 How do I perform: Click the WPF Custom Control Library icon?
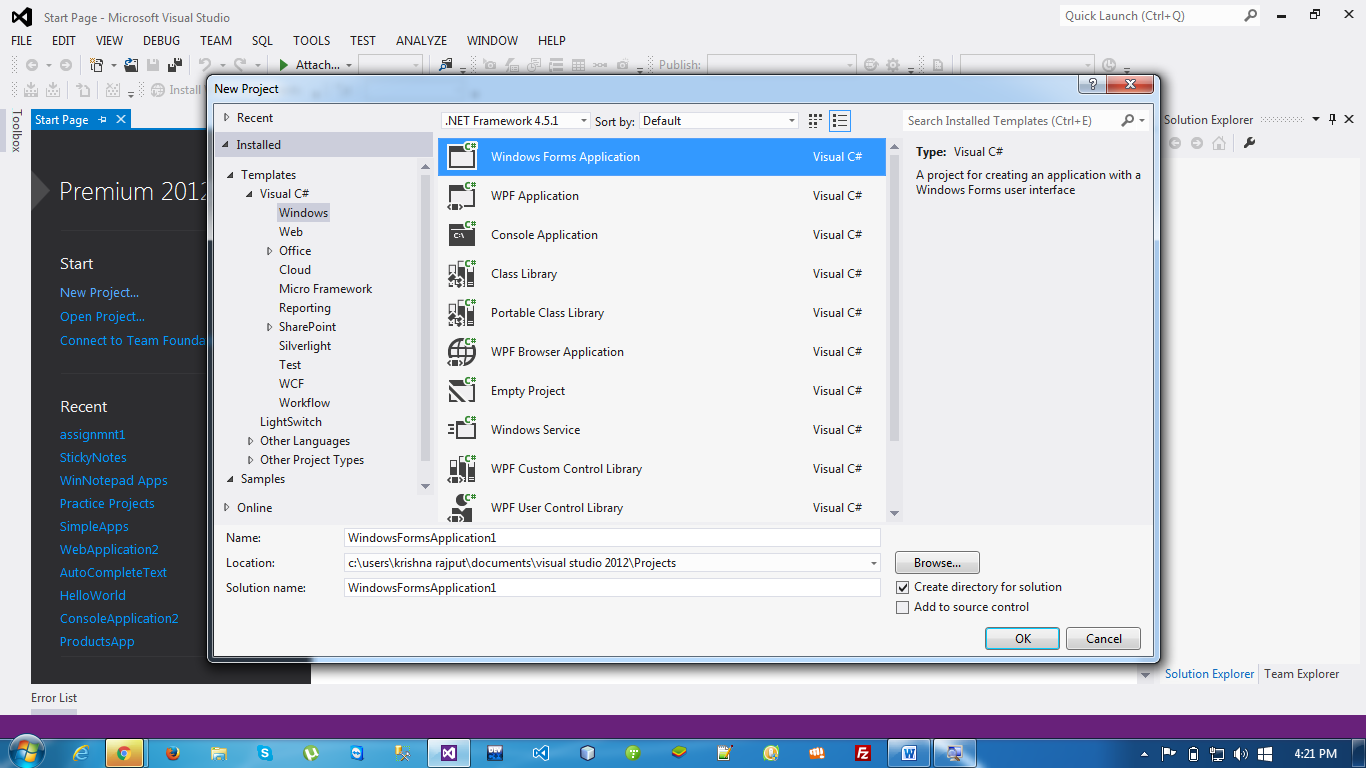[x=461, y=468]
